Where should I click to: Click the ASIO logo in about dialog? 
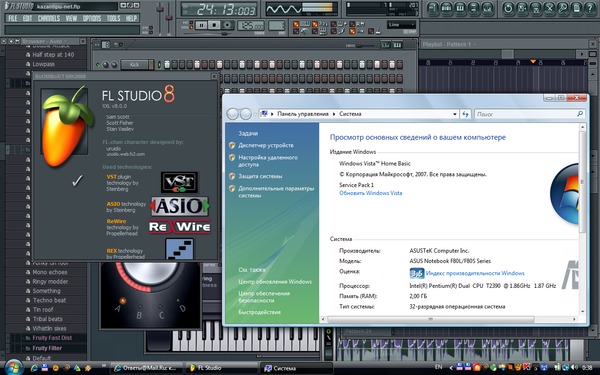pos(180,206)
